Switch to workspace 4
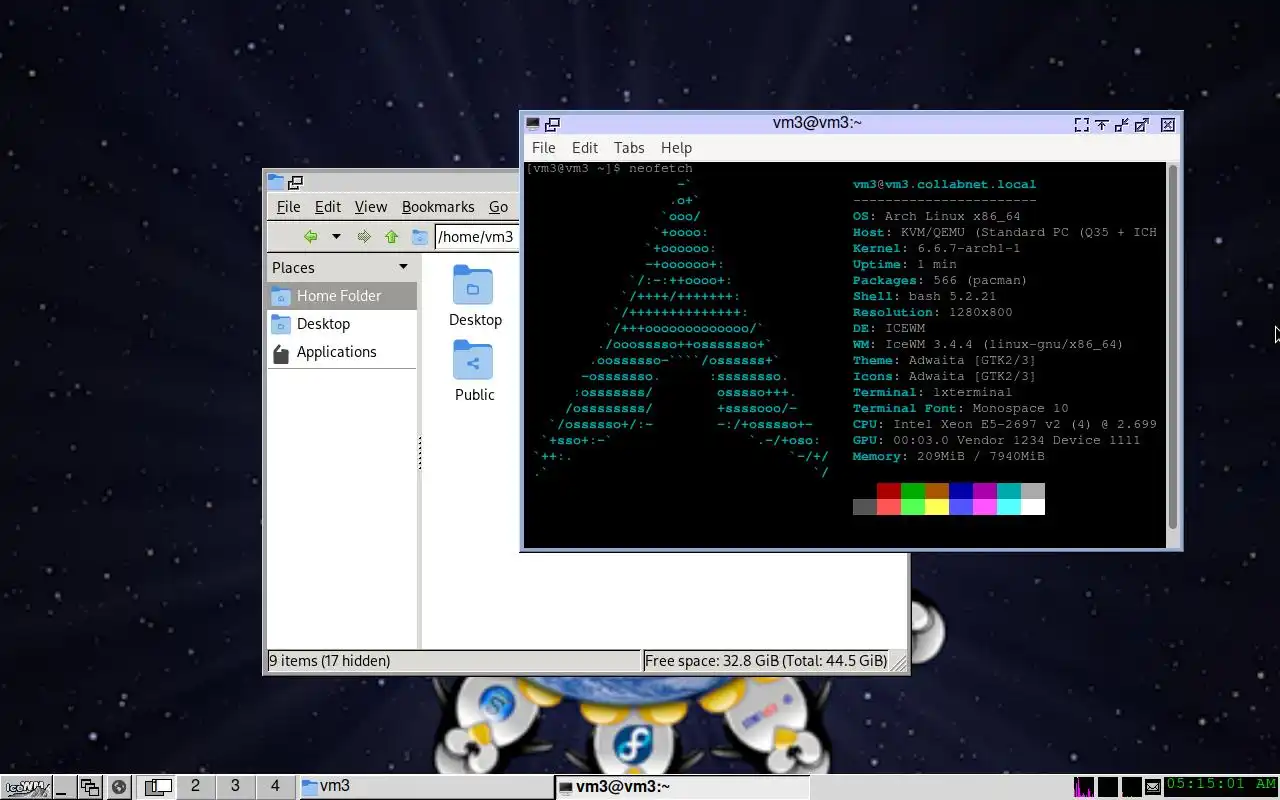This screenshot has height=800, width=1280. tap(275, 786)
